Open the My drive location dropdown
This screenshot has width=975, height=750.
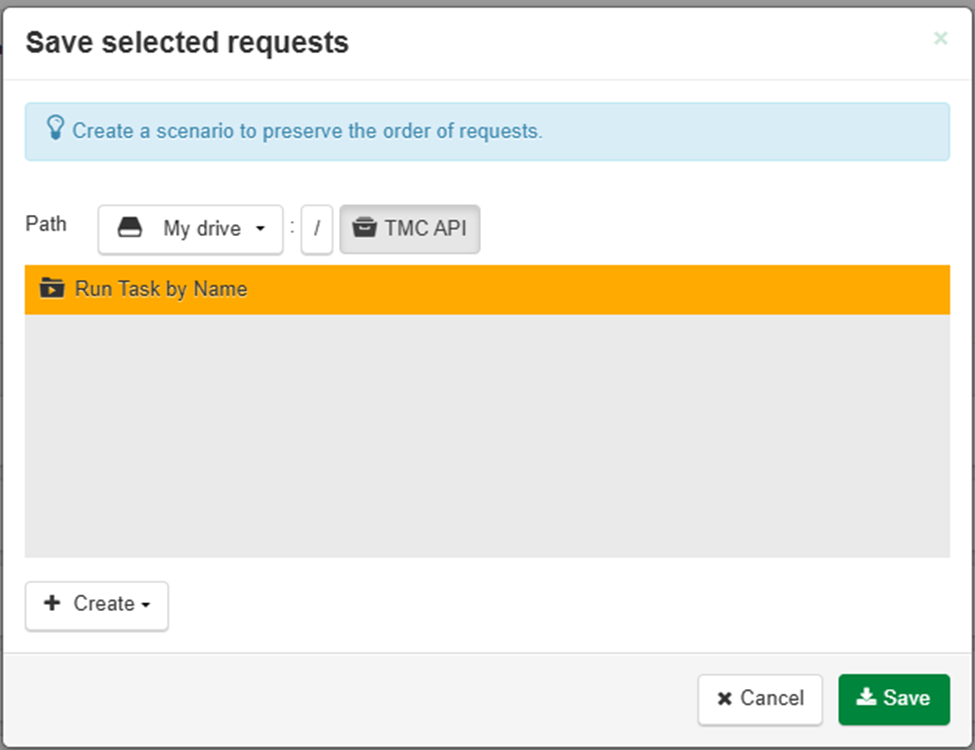coord(190,229)
